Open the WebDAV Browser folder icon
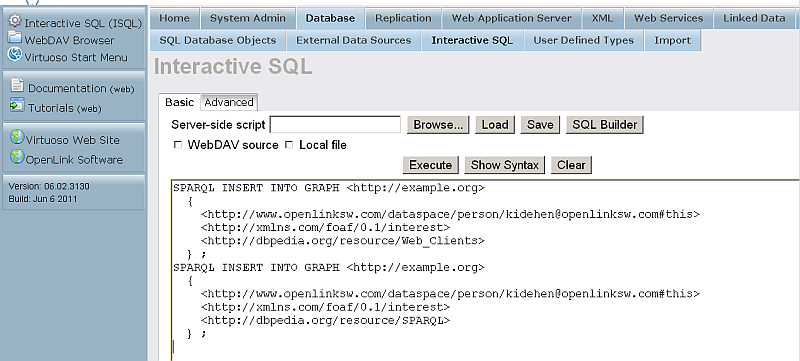The image size is (800, 361). pos(15,38)
